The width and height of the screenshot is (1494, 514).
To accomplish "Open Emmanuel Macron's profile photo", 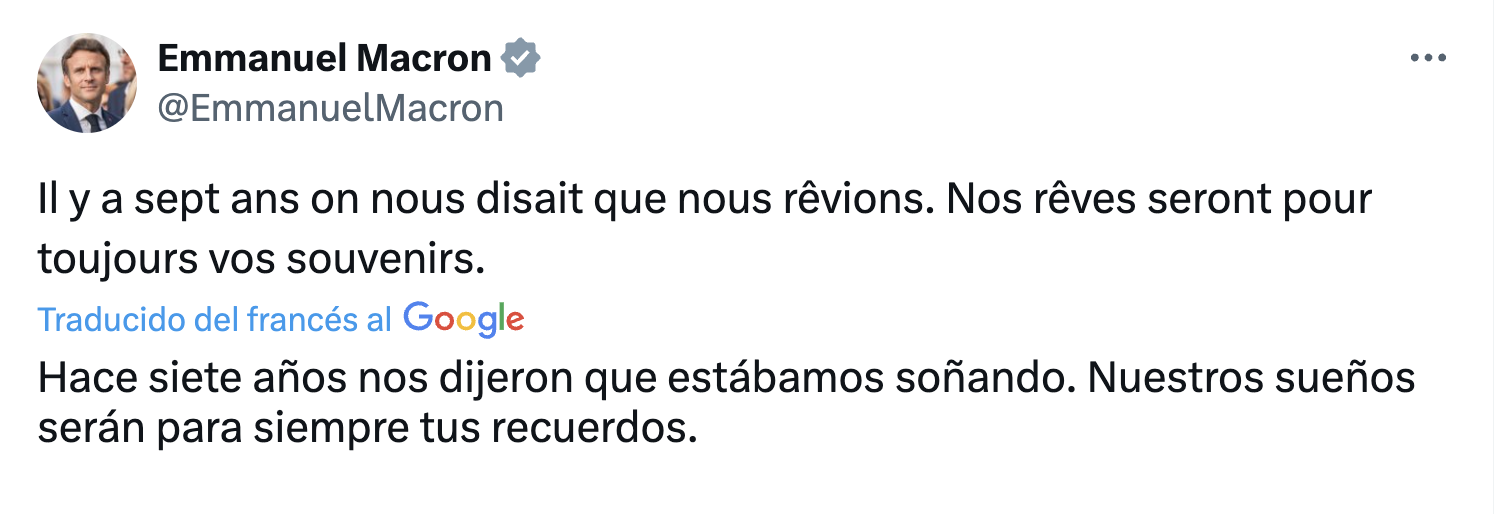I will [x=87, y=83].
